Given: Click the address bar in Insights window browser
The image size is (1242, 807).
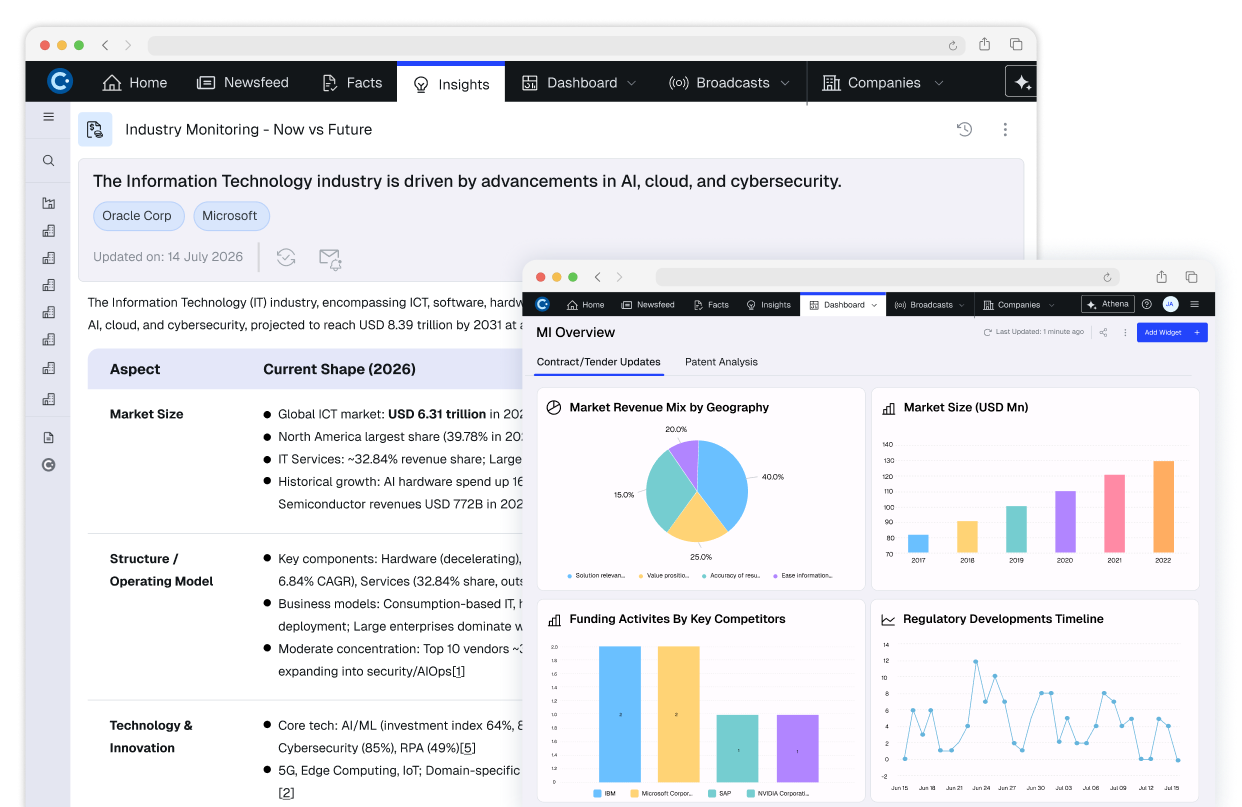Looking at the screenshot, I should (556, 45).
